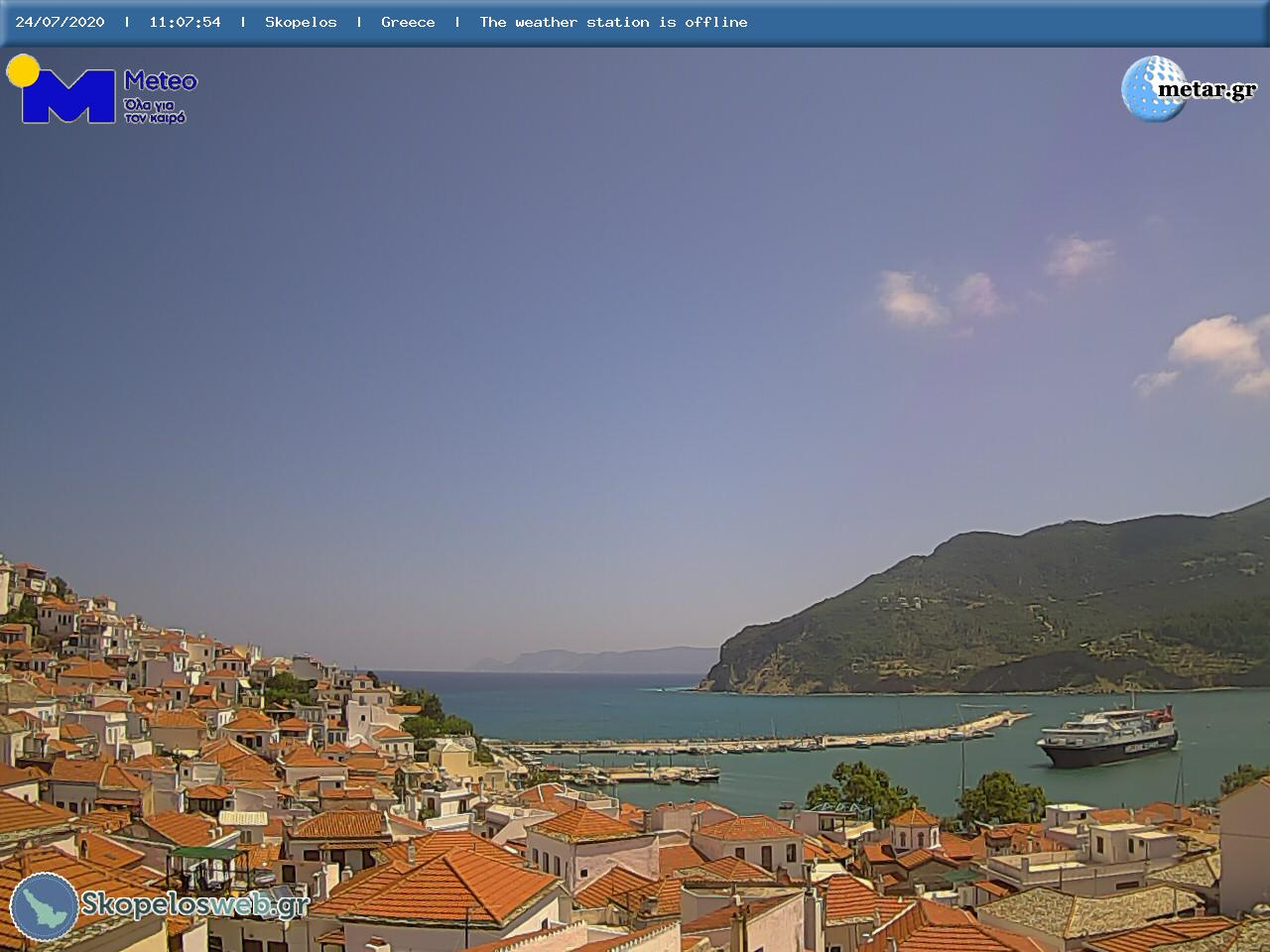Viewport: 1270px width, 952px height.
Task: Click the blue Meteo 'M' logo
Action: click(67, 97)
